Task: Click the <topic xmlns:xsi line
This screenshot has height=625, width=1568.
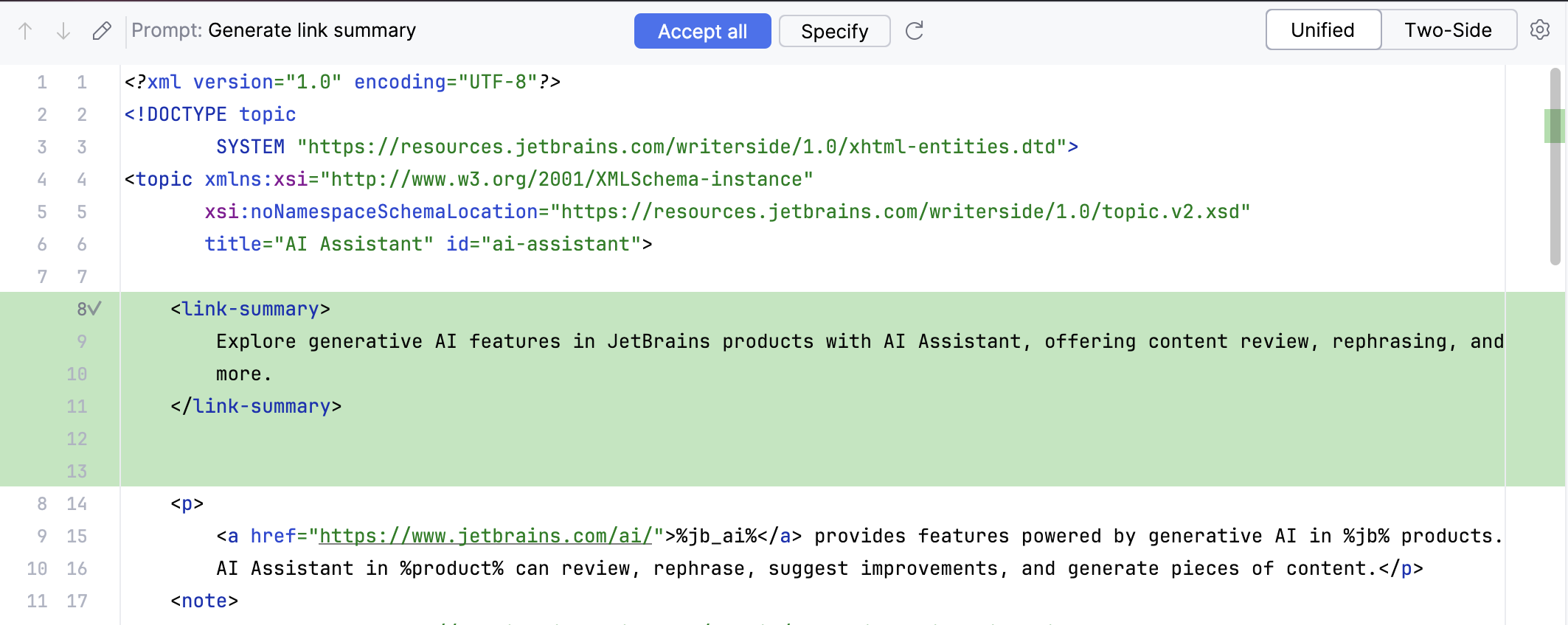Action: click(469, 179)
